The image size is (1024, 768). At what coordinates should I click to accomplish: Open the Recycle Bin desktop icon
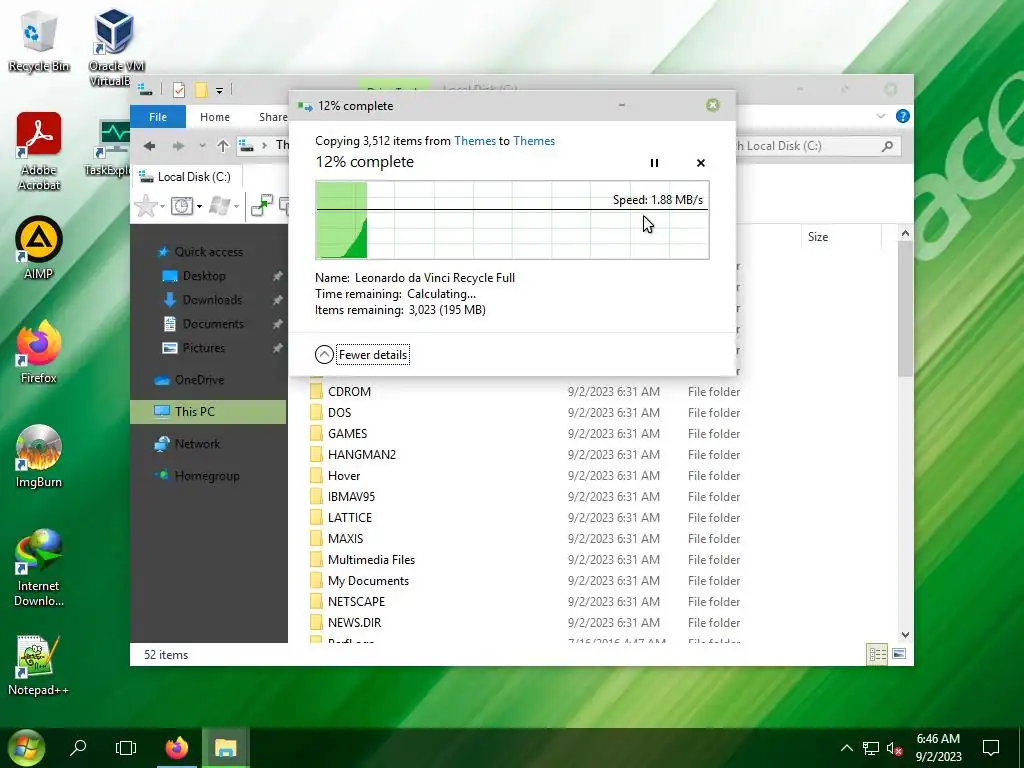(x=39, y=40)
